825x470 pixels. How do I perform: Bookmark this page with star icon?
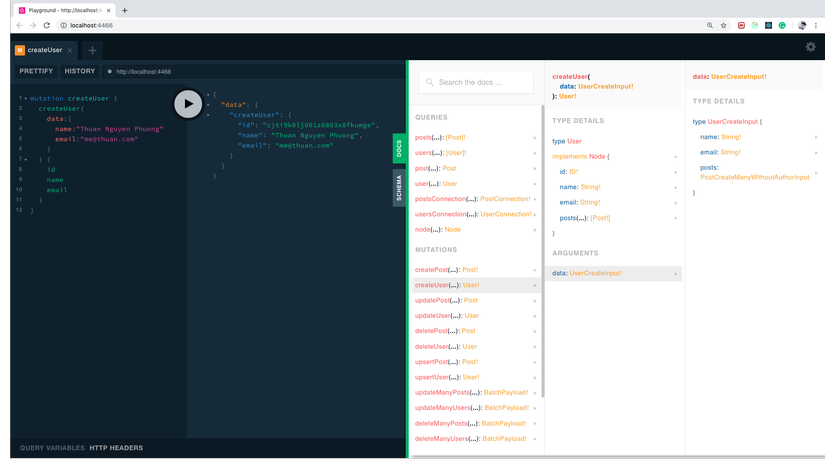click(x=723, y=25)
